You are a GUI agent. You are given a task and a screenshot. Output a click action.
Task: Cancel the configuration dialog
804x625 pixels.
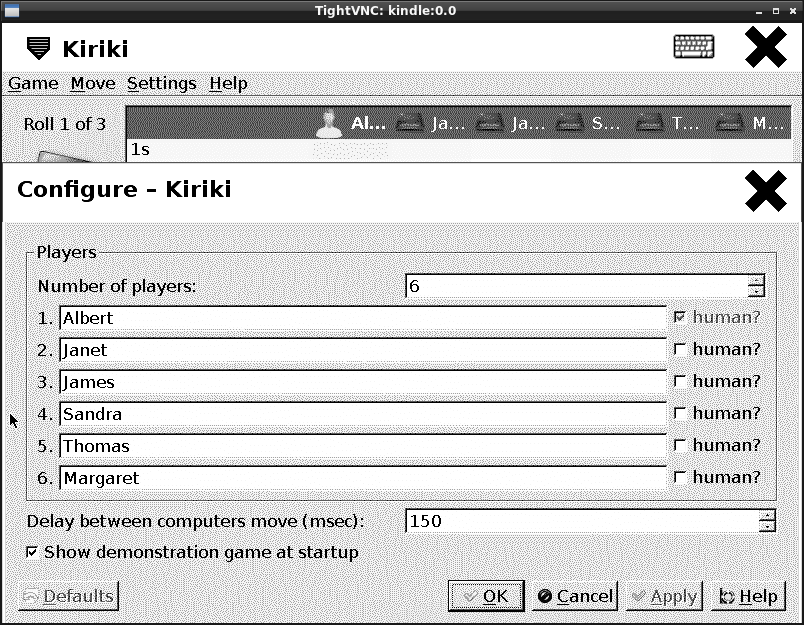[575, 596]
